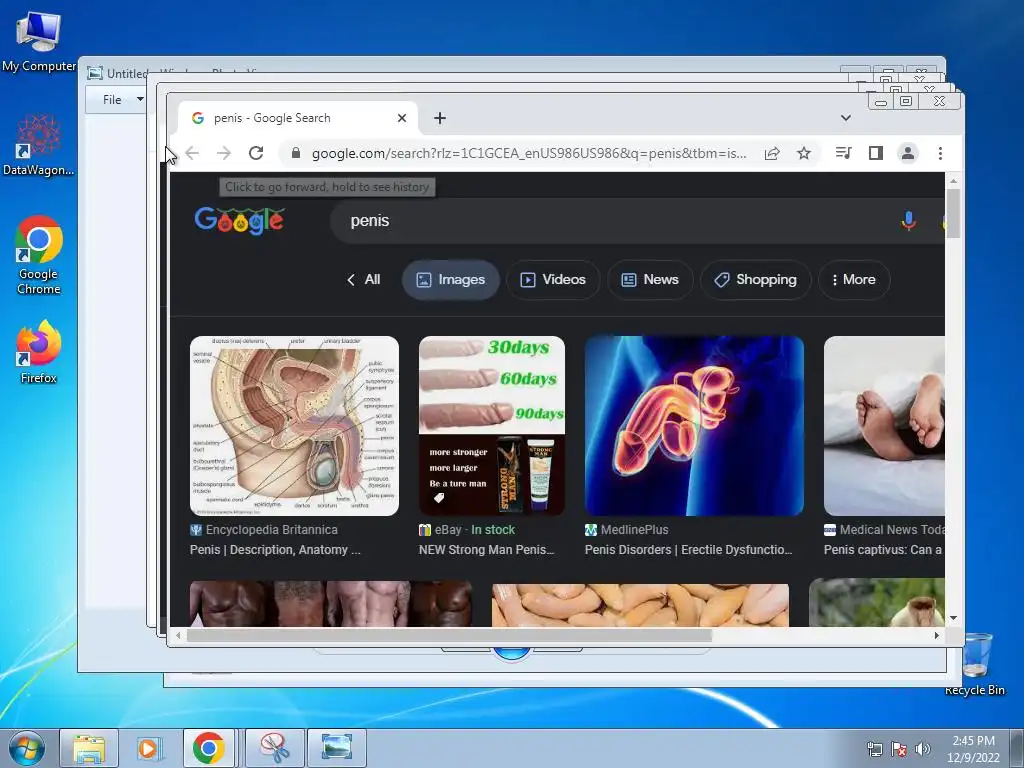This screenshot has width=1024, height=768.
Task: Reload the current page
Action: click(256, 153)
